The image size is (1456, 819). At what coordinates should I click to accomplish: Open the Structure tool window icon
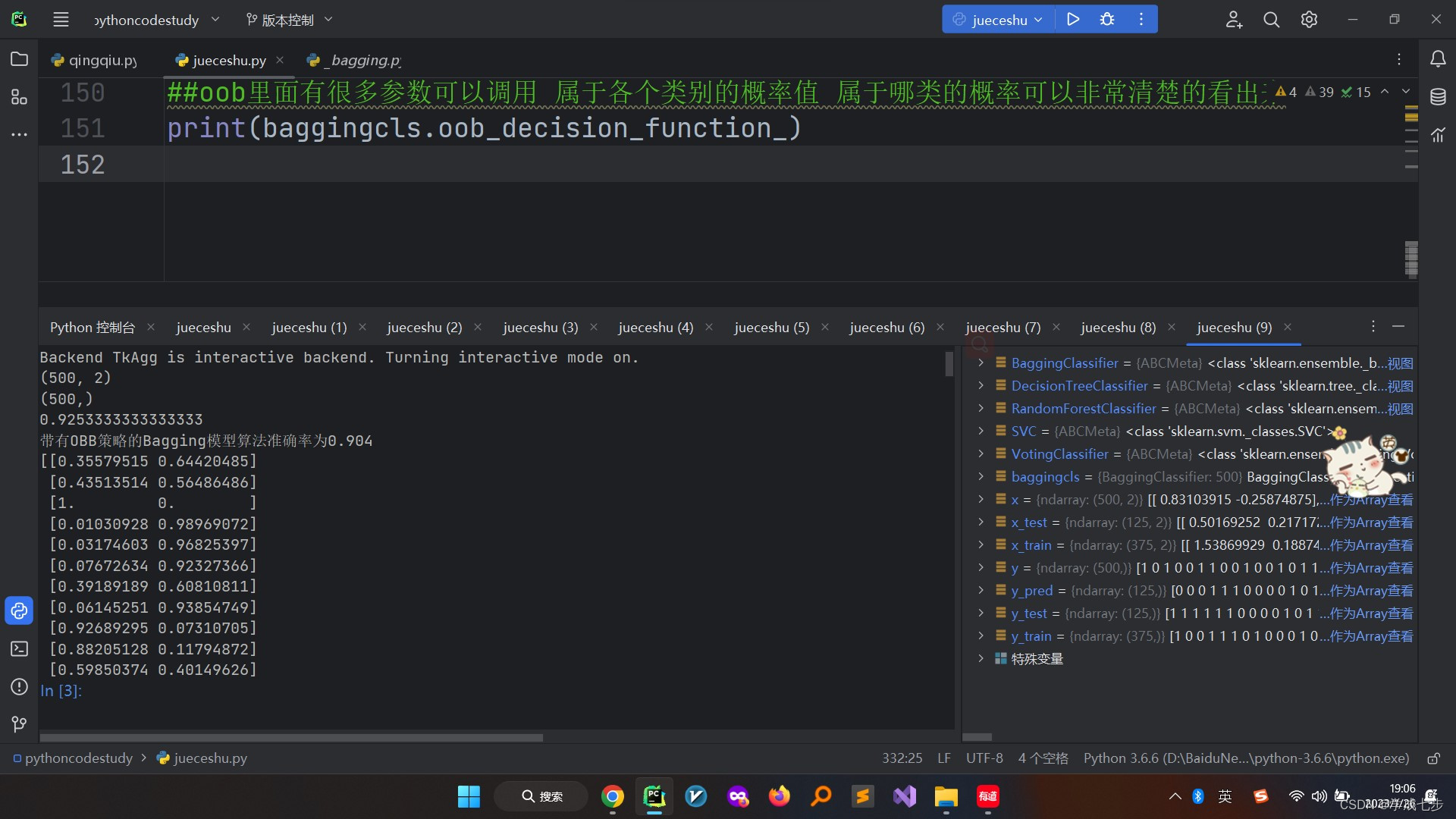(19, 97)
